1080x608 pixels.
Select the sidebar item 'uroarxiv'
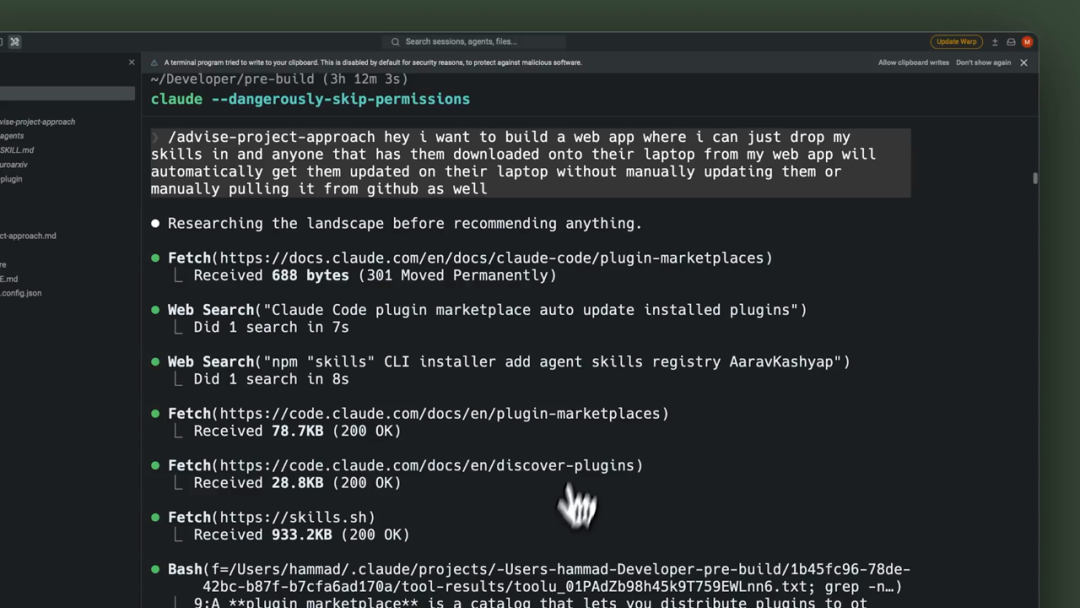pos(14,165)
